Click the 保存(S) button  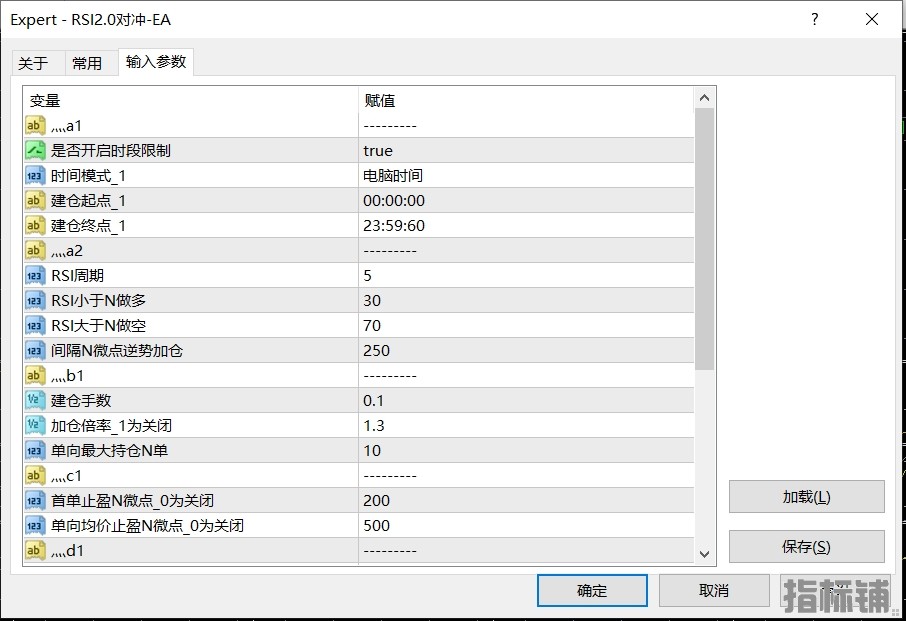coord(807,546)
